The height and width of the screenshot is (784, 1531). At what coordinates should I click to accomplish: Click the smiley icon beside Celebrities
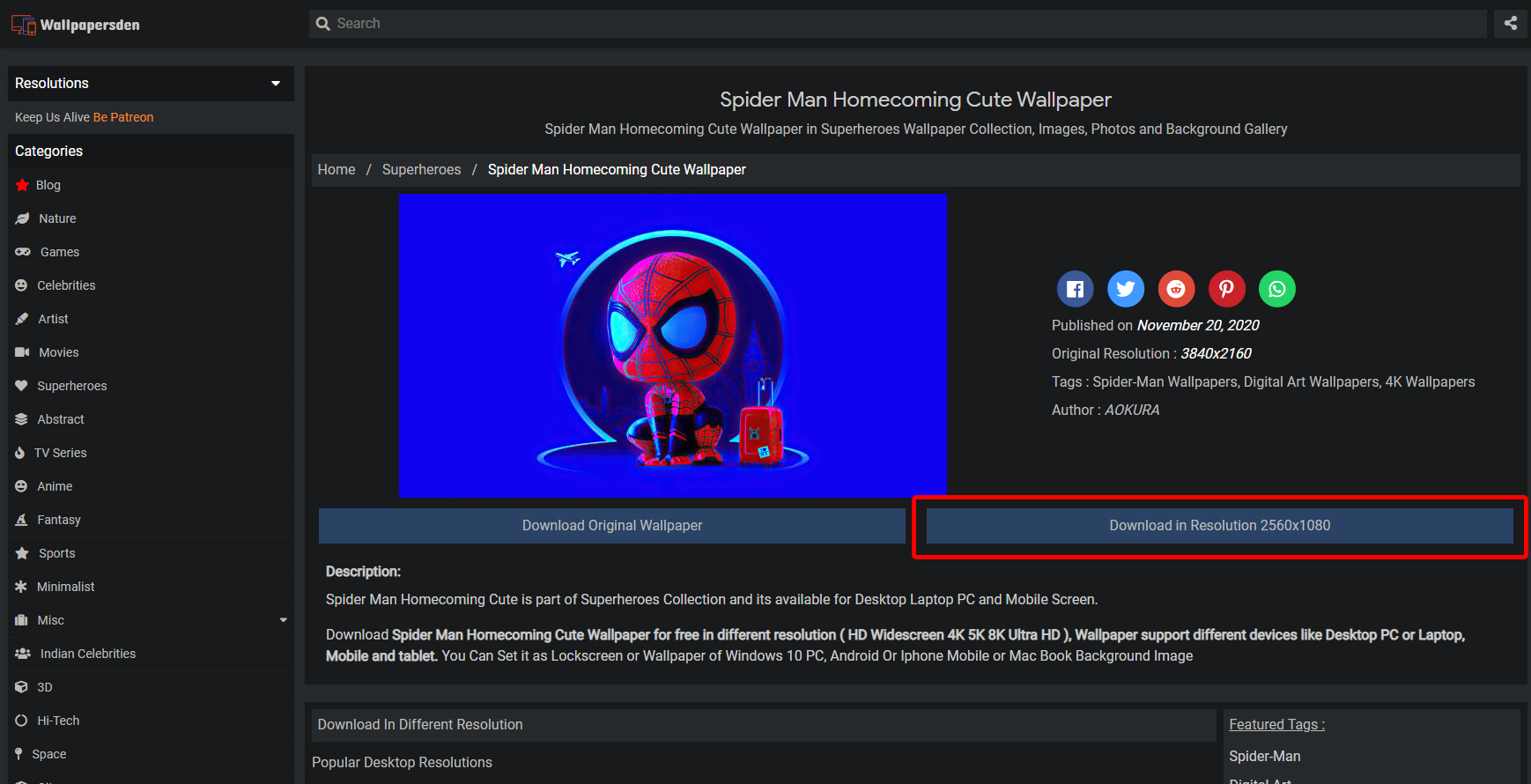(x=21, y=285)
